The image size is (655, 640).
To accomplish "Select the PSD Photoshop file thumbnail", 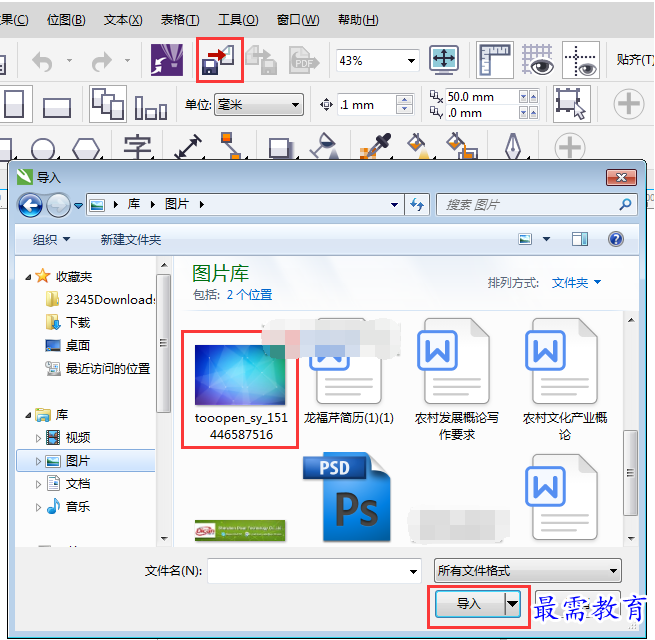I will (347, 497).
